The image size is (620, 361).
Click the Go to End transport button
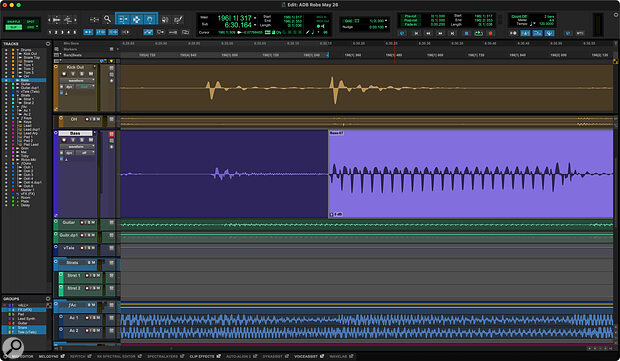tap(453, 34)
